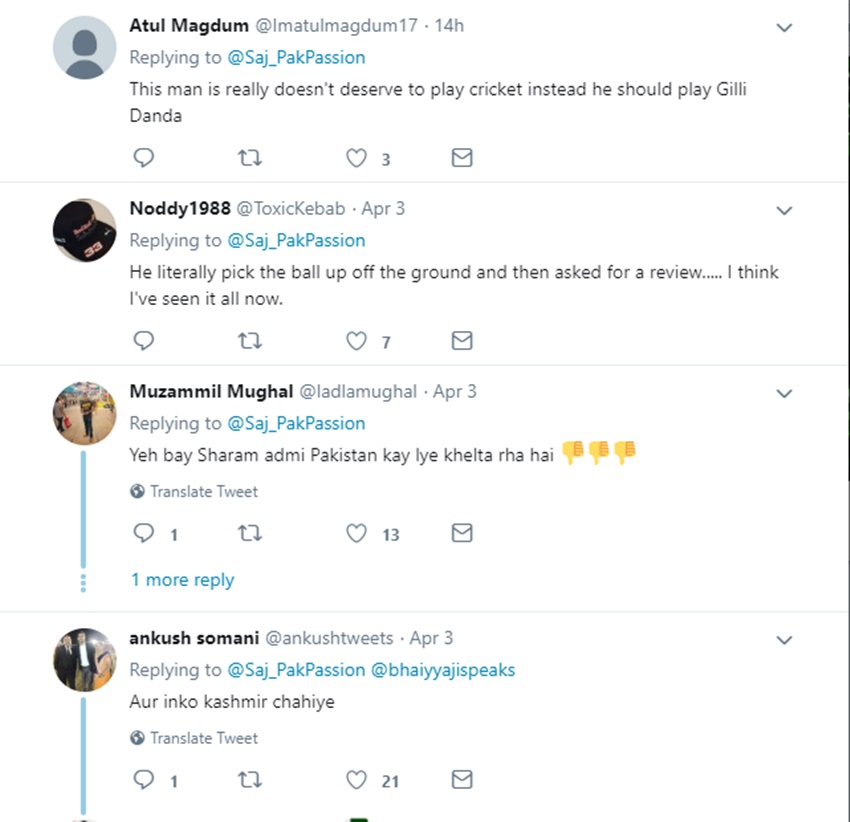Image resolution: width=850 pixels, height=822 pixels.
Task: Click the @Saj_PakPassion mention in Atul's reply
Action: click(296, 57)
